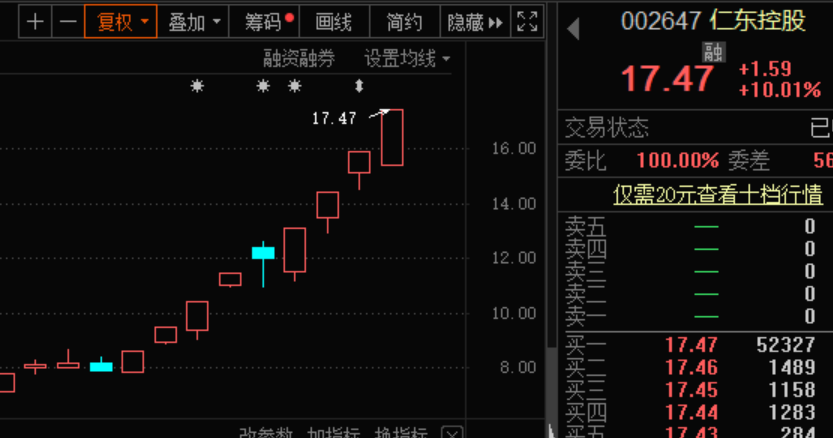
Task: Open 设置均线 dropdown
Action: point(407,58)
